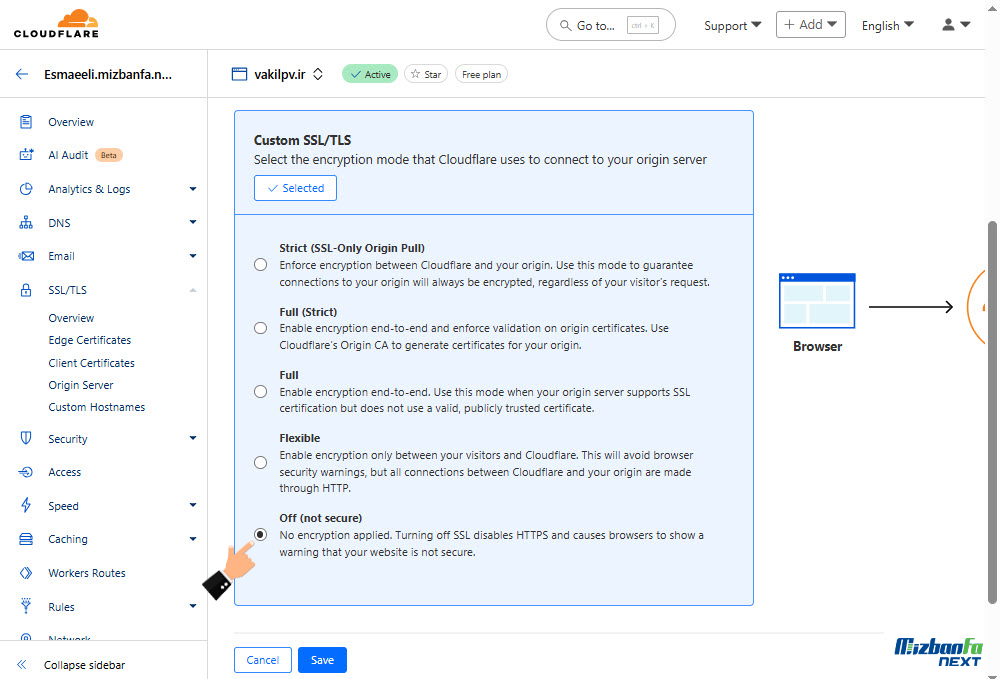1000x679 pixels.
Task: Click the Esmaeeli.mizbanfa.n... account name
Action: click(108, 74)
